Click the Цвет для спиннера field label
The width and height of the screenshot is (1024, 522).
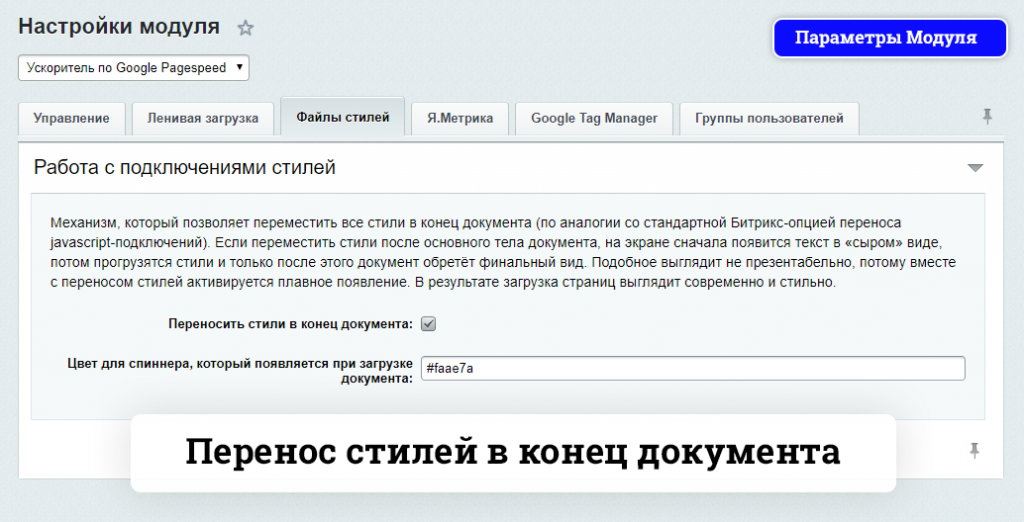[240, 368]
